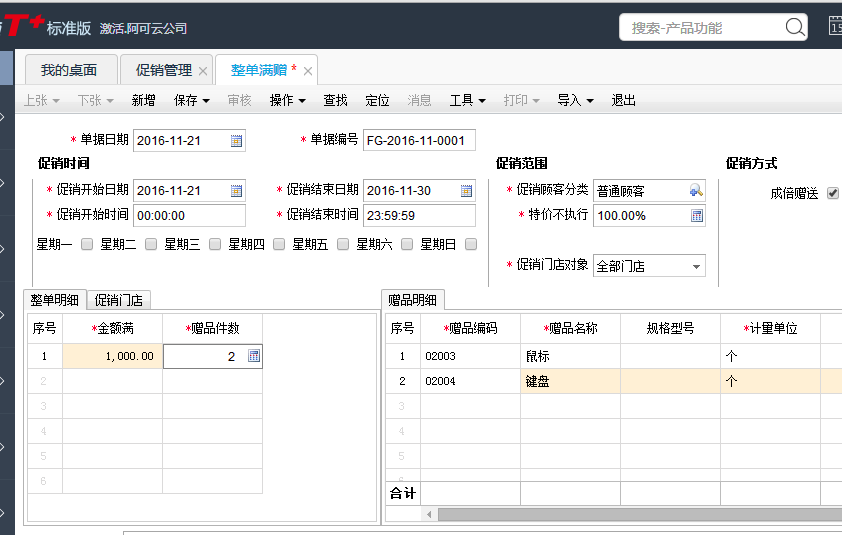Click calculator icon in 赠品件数 cell
842x535 pixels.
tap(254, 356)
